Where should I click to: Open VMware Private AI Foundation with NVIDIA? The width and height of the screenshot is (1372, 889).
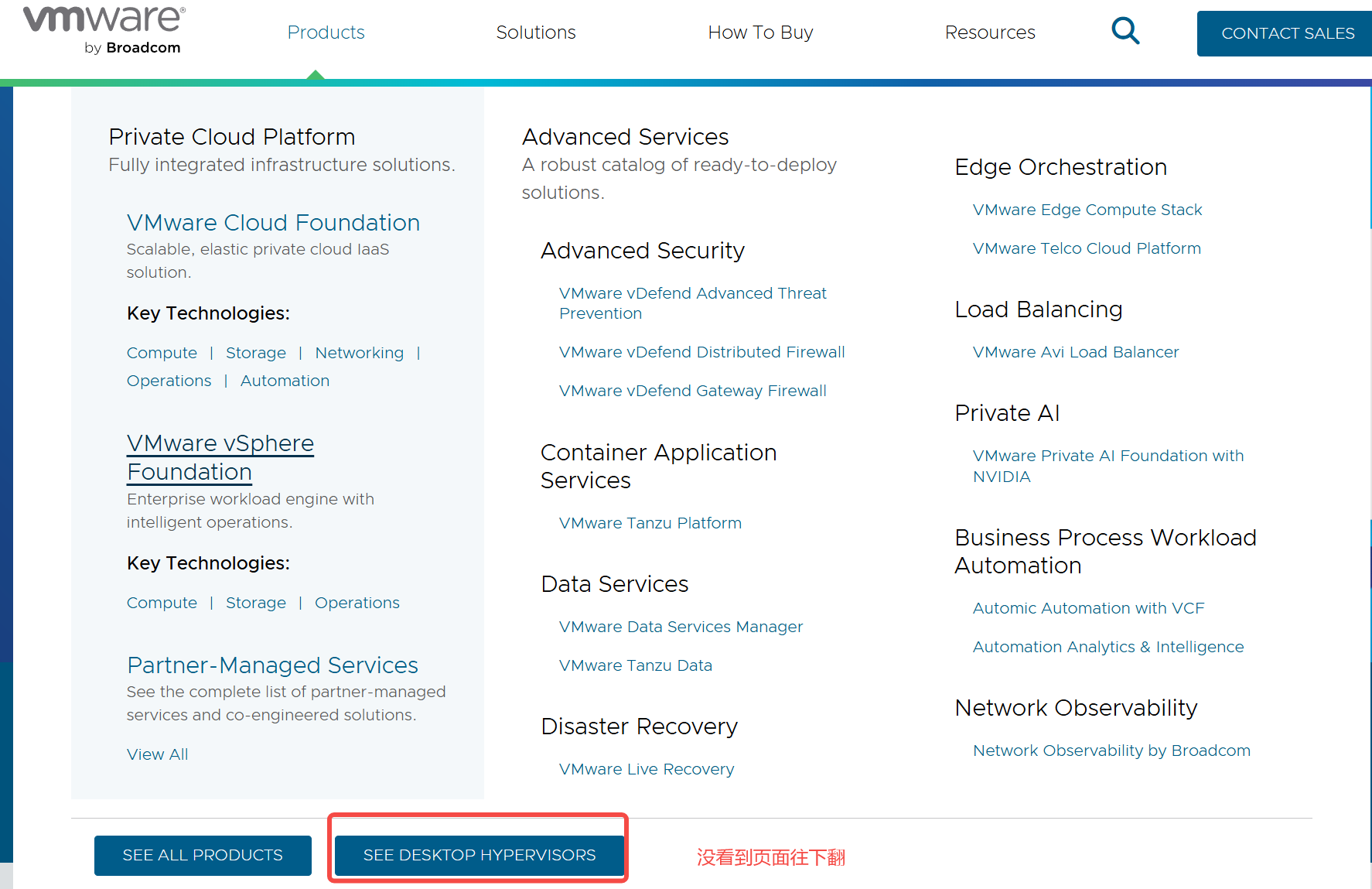click(1108, 466)
